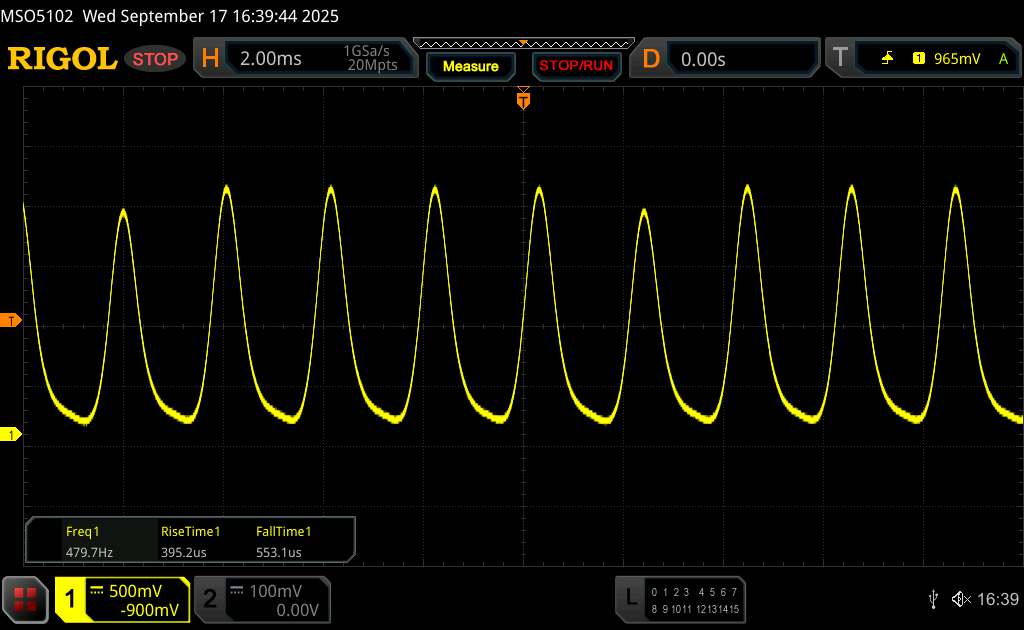This screenshot has width=1024, height=630.
Task: Click the orange D delay icon
Action: point(651,59)
